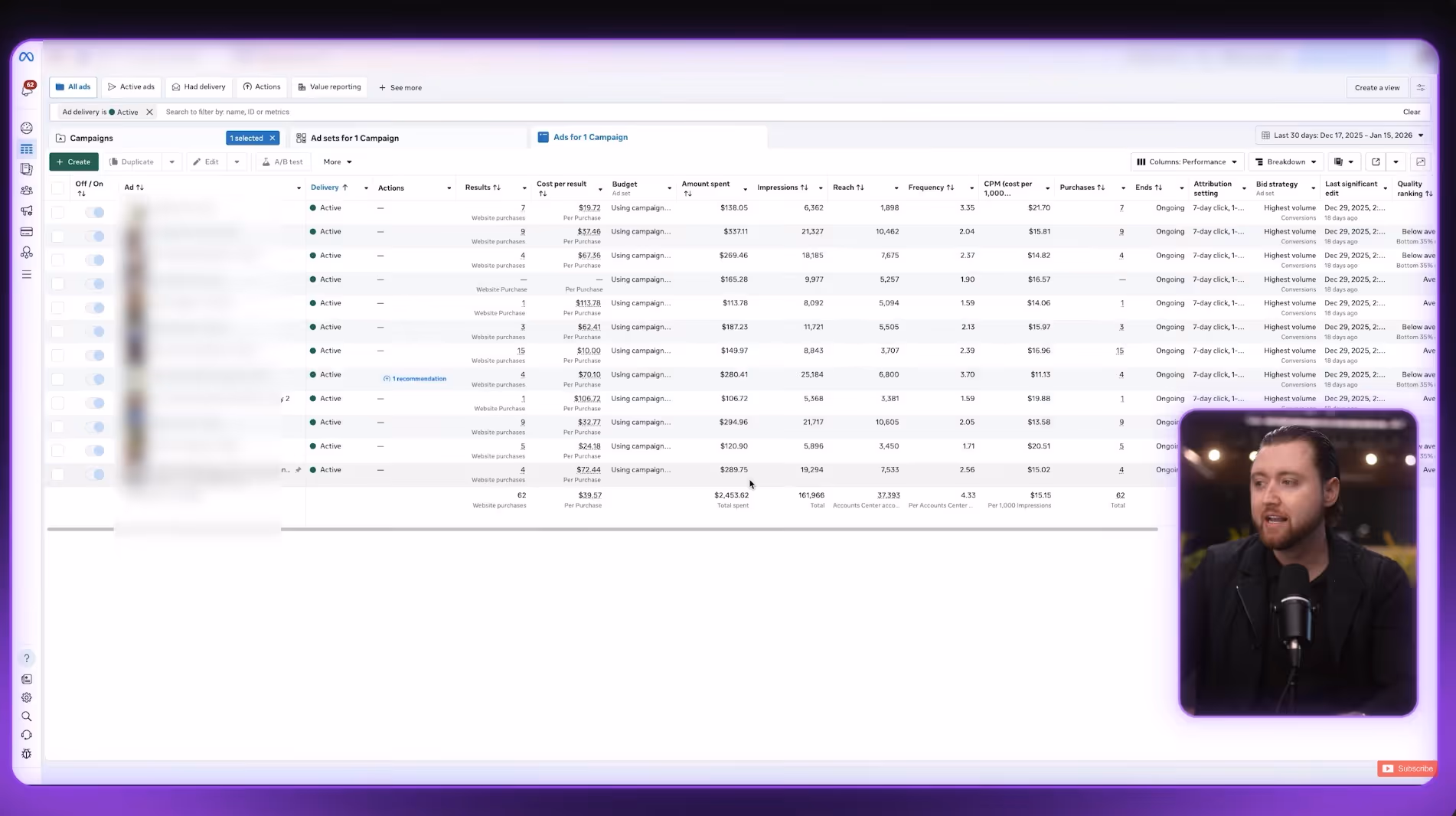The image size is (1456, 816).
Task: Open the arrow next to Duplicate
Action: click(x=171, y=162)
